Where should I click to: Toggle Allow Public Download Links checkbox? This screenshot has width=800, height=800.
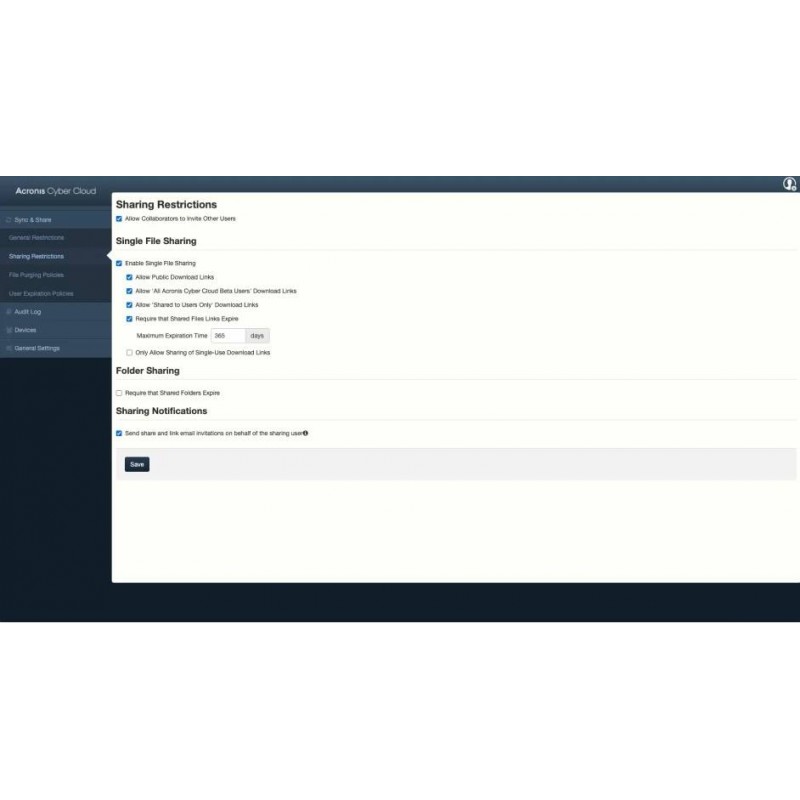point(129,277)
